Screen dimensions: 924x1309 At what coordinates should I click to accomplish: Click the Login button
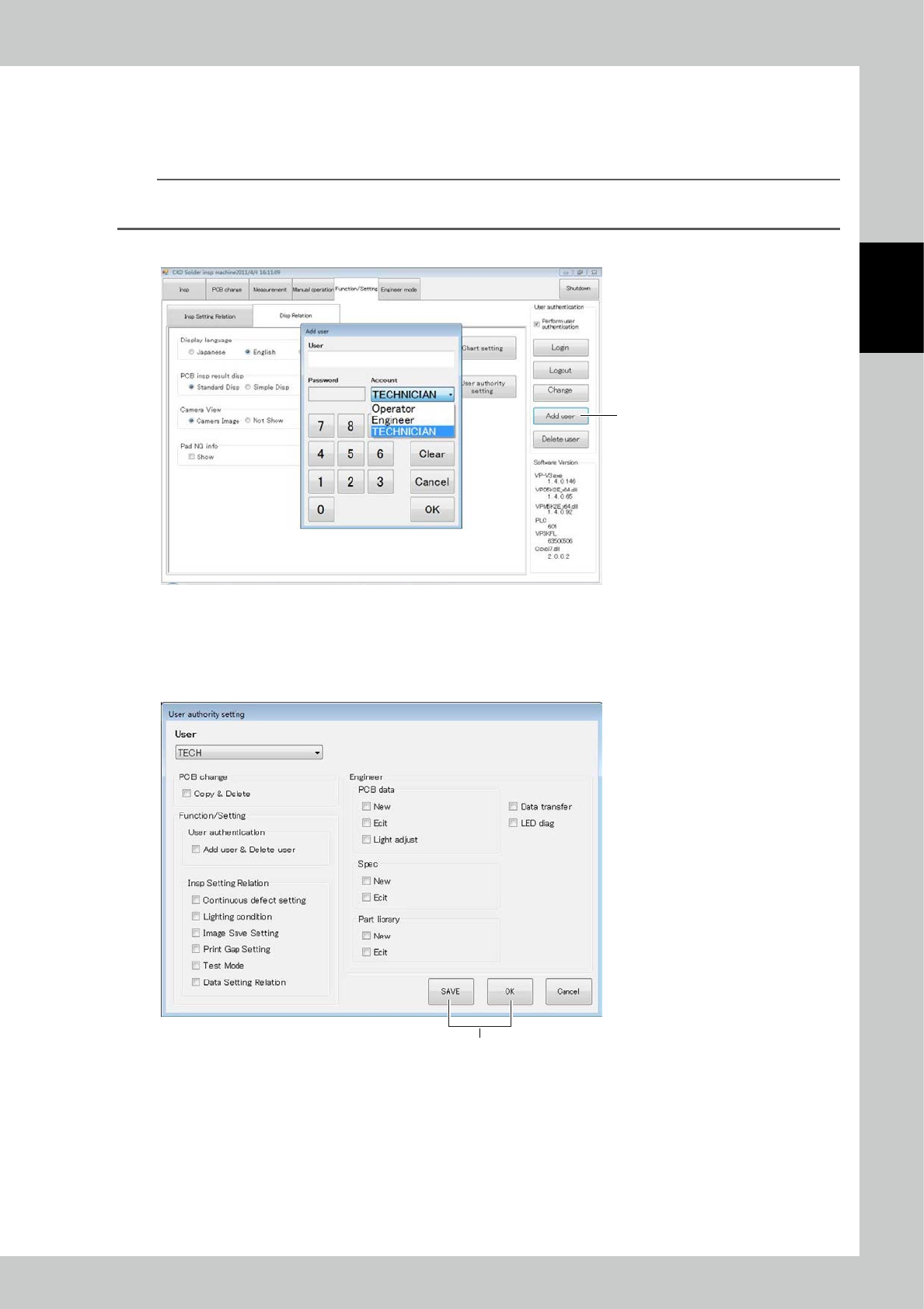pyautogui.click(x=560, y=347)
